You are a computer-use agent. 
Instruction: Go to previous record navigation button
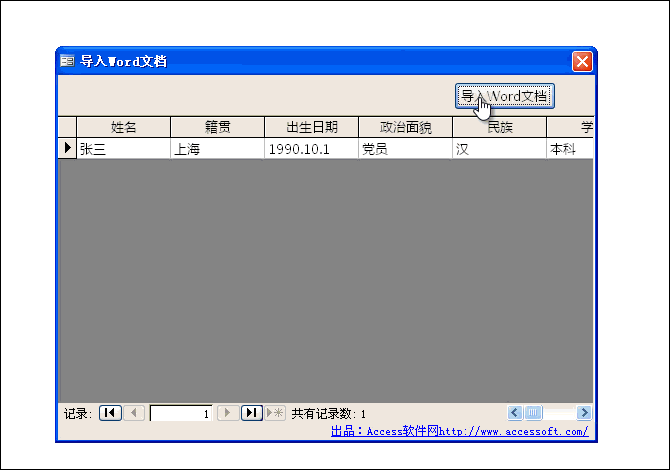(x=134, y=413)
